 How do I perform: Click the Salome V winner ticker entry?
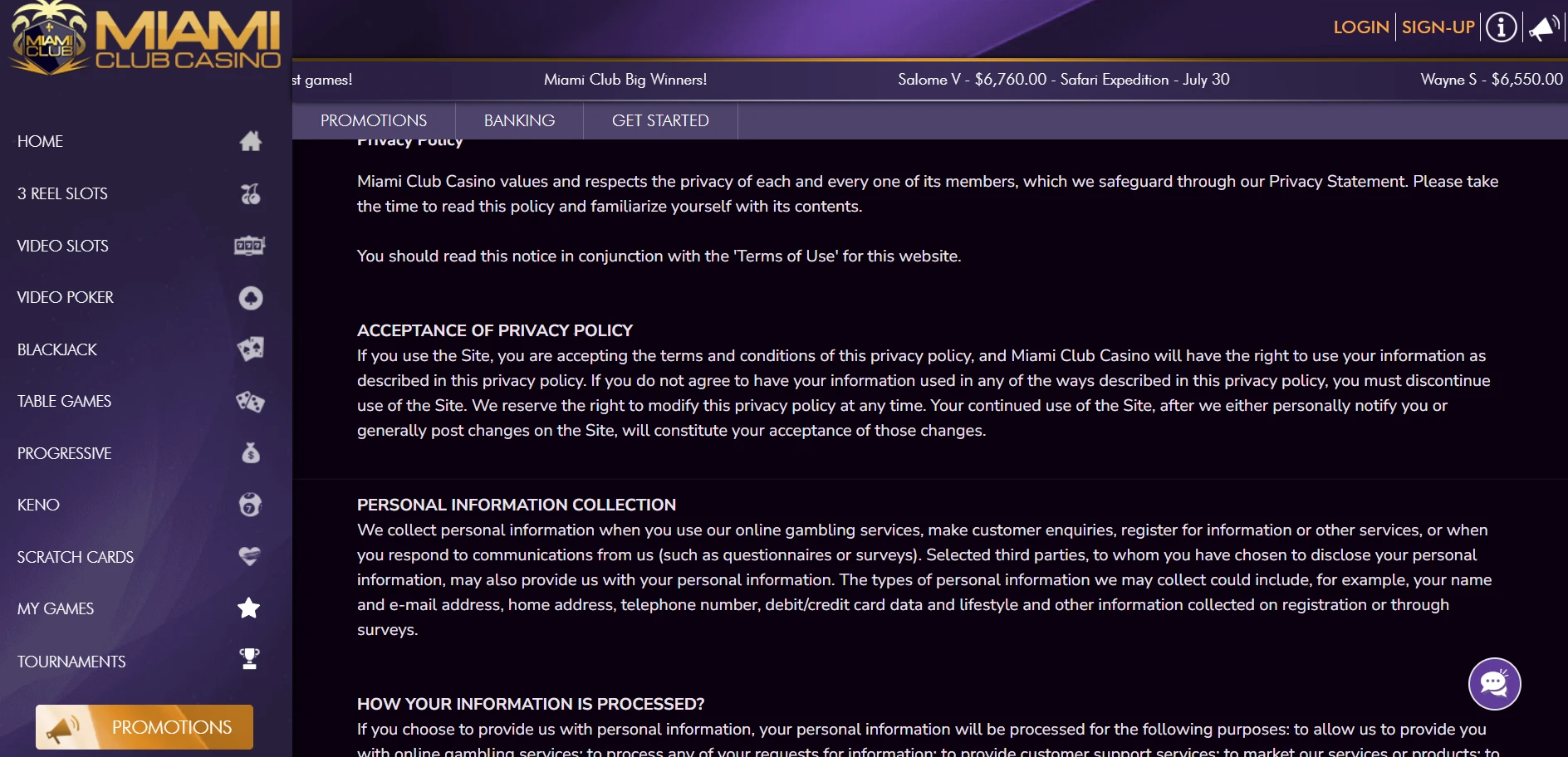tap(1064, 79)
